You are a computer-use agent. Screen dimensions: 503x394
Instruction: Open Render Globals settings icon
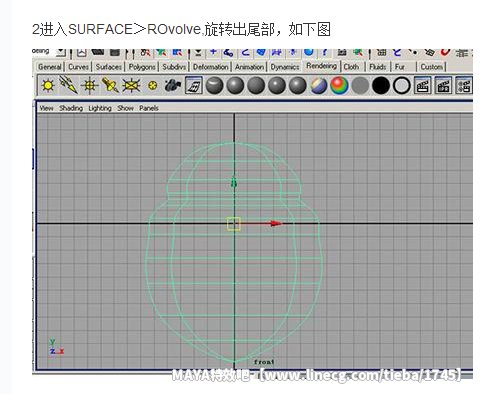coord(464,85)
